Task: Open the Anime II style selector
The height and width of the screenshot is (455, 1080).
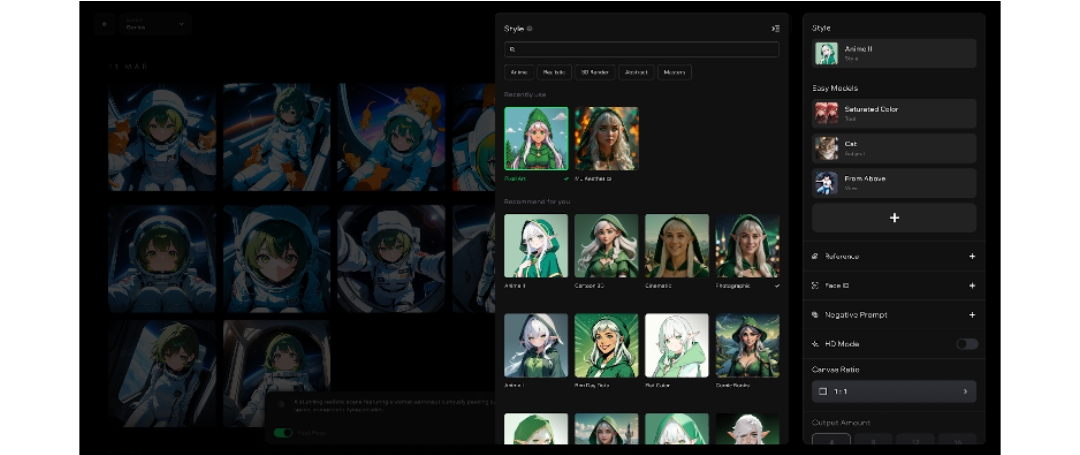Action: tap(894, 53)
